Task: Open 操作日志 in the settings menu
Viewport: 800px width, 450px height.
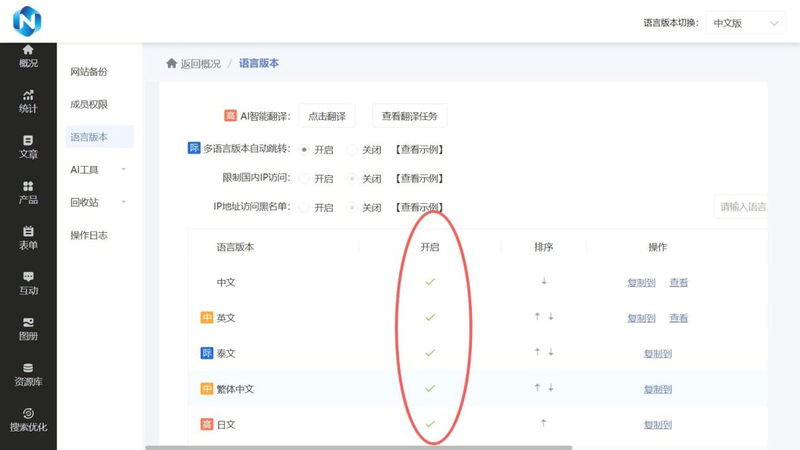Action: pos(89,235)
